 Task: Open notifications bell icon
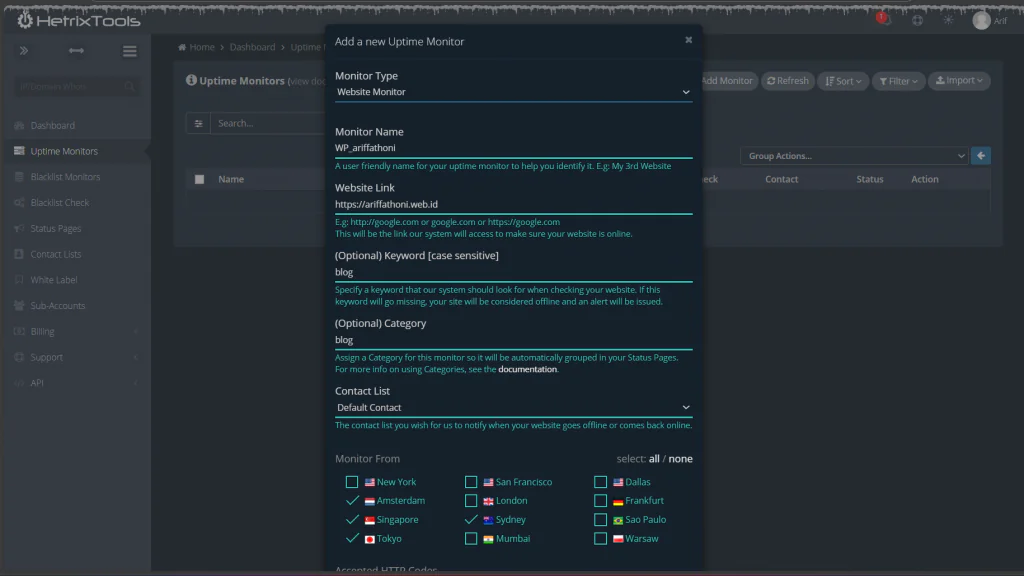click(885, 20)
